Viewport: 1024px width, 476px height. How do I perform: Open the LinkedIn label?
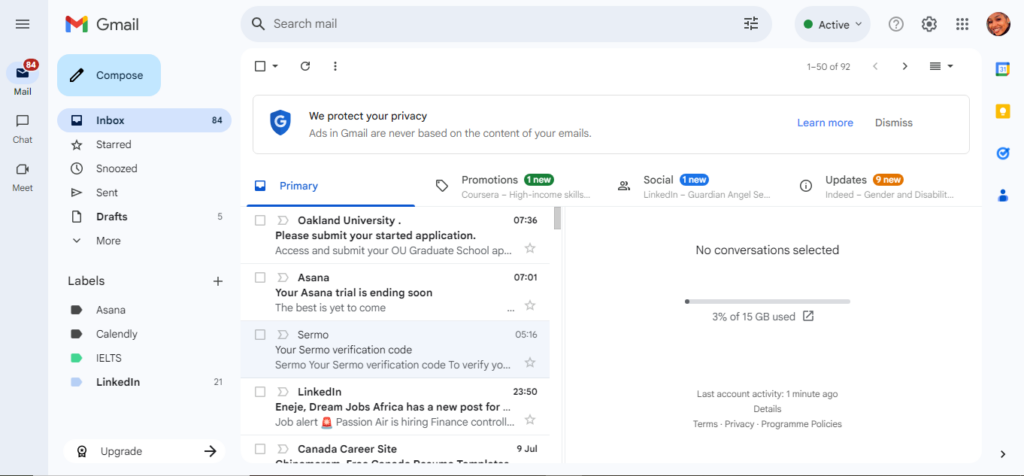pos(144,382)
